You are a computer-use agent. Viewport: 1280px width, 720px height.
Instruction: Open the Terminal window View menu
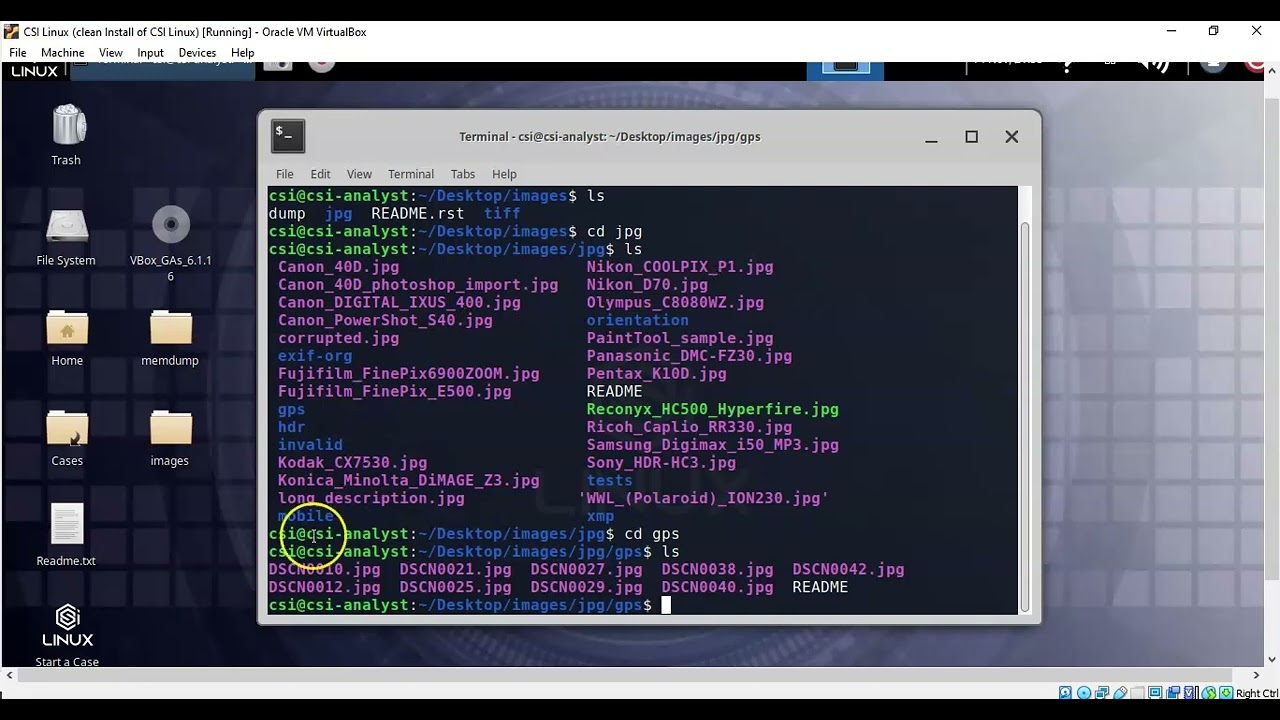click(x=359, y=174)
